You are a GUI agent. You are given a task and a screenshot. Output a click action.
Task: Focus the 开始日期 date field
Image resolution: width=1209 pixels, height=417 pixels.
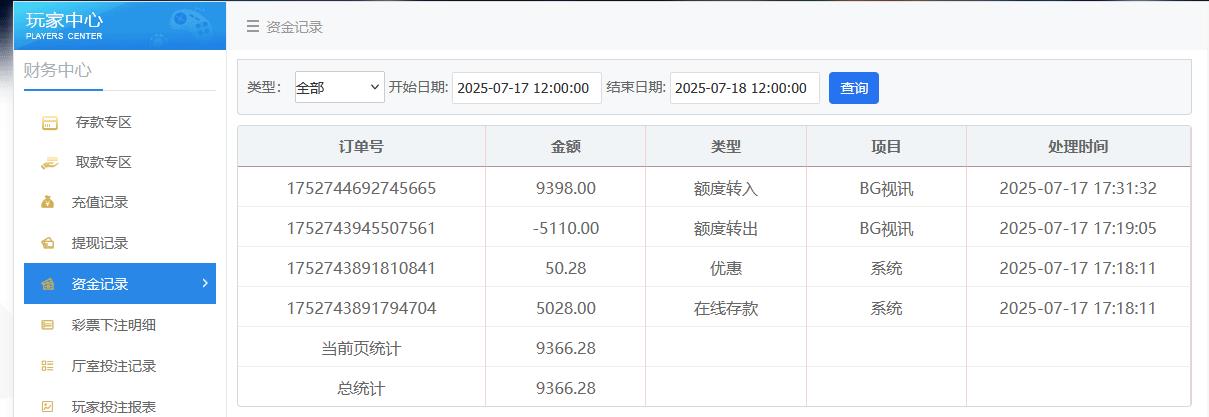[526, 88]
